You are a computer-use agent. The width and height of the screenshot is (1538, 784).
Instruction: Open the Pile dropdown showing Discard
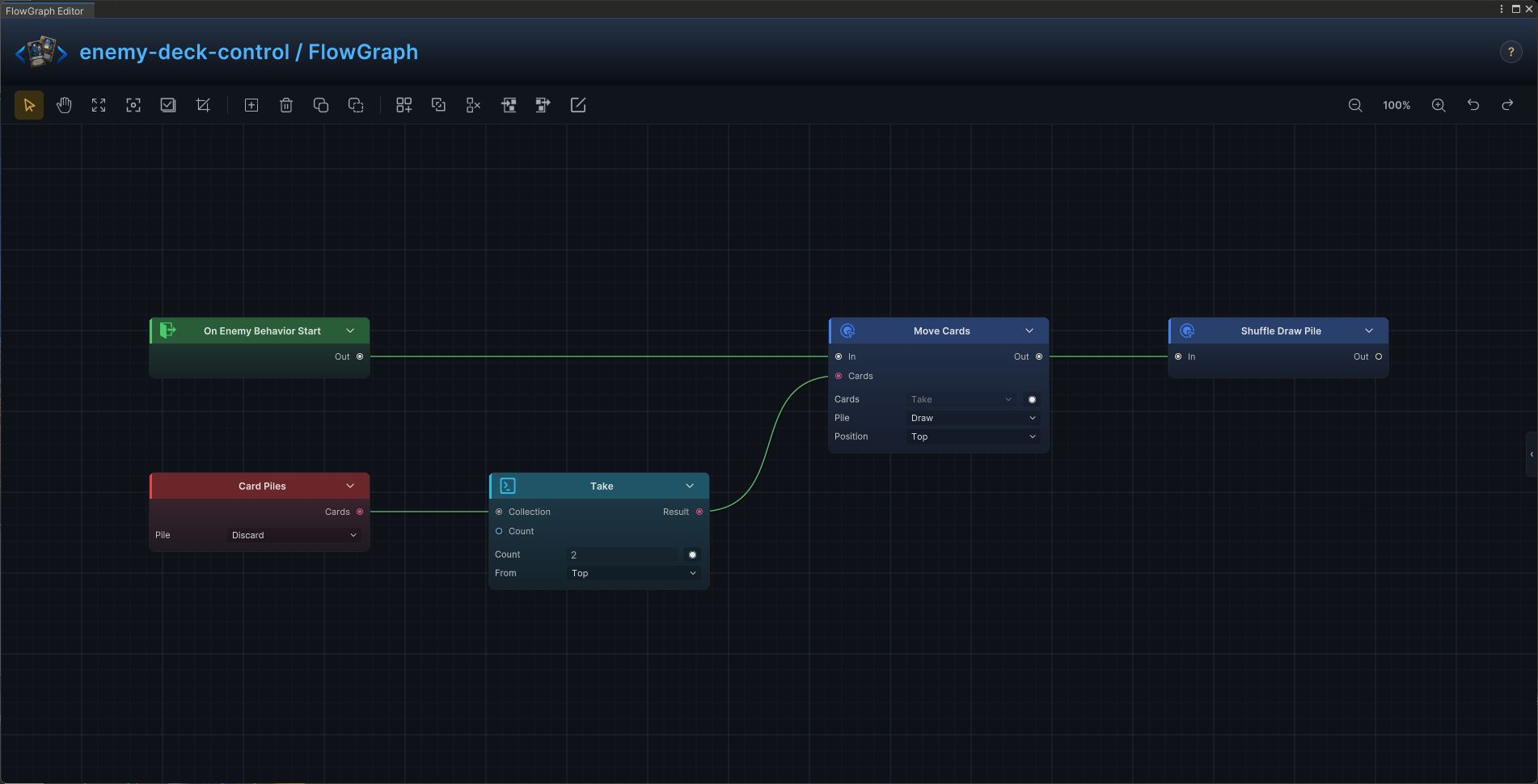(x=294, y=535)
